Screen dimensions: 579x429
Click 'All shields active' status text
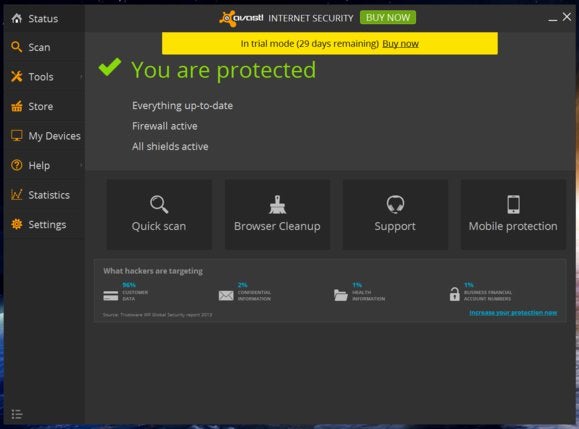pos(170,147)
